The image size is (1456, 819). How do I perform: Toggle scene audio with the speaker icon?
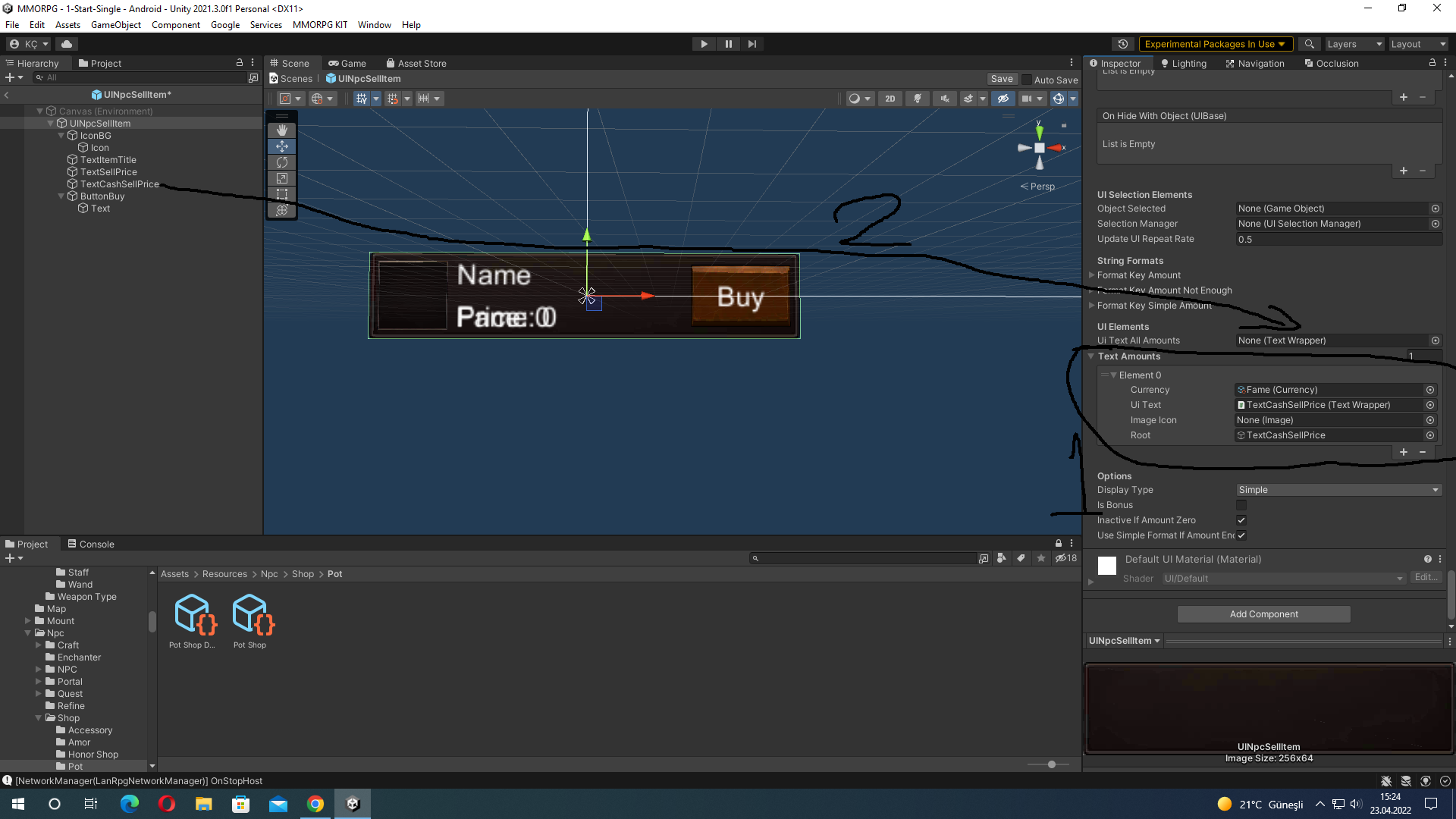click(944, 99)
